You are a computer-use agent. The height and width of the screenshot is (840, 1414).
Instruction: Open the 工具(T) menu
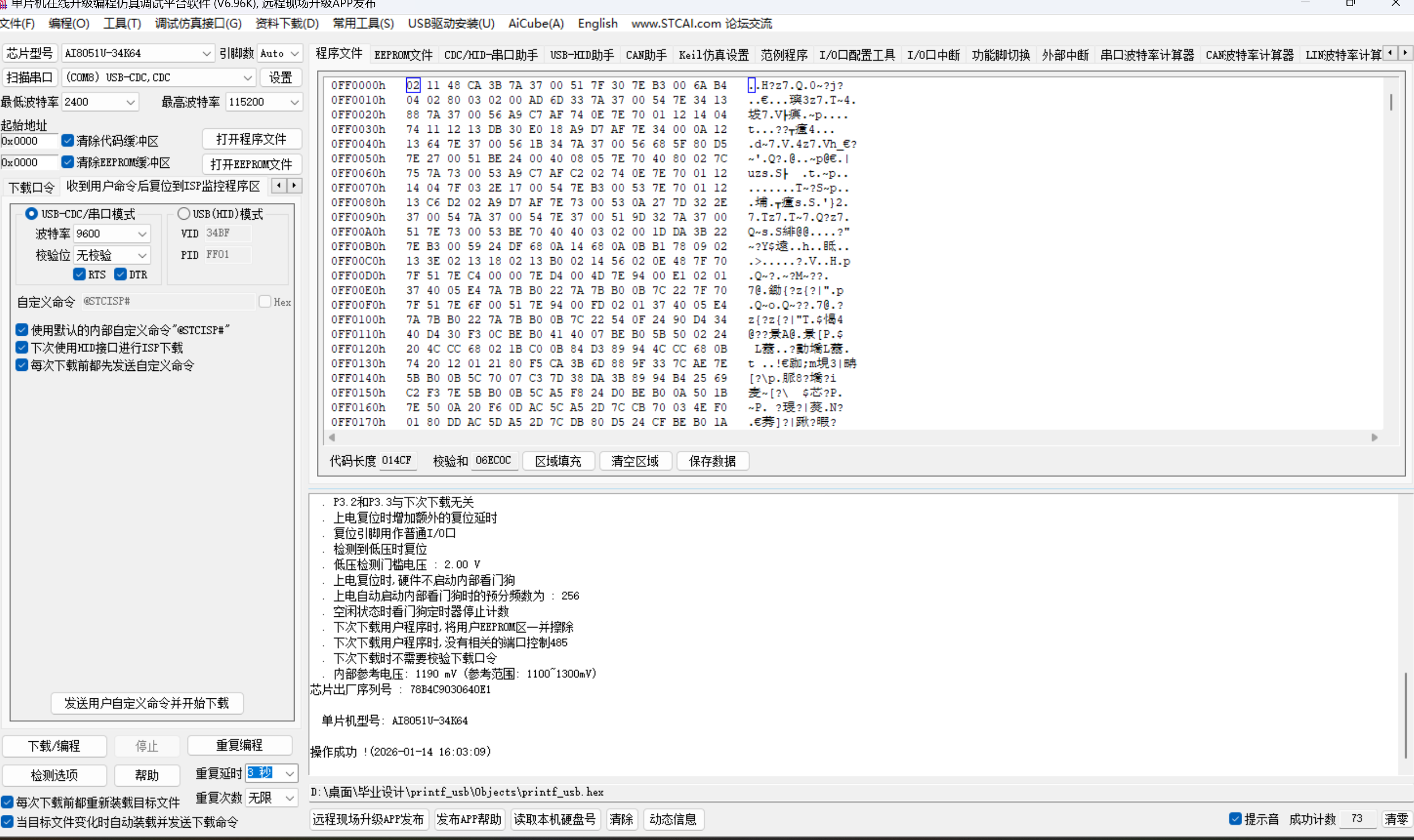(122, 23)
